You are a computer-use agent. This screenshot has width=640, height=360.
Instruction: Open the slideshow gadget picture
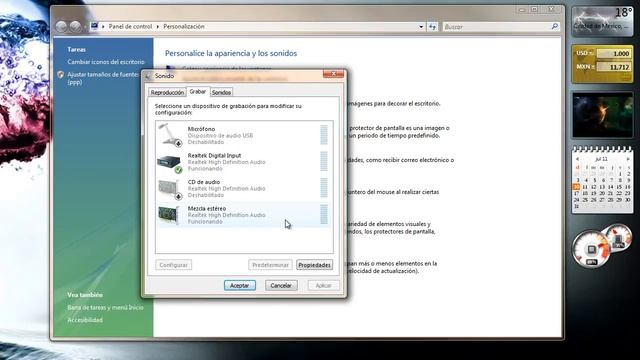(x=602, y=115)
